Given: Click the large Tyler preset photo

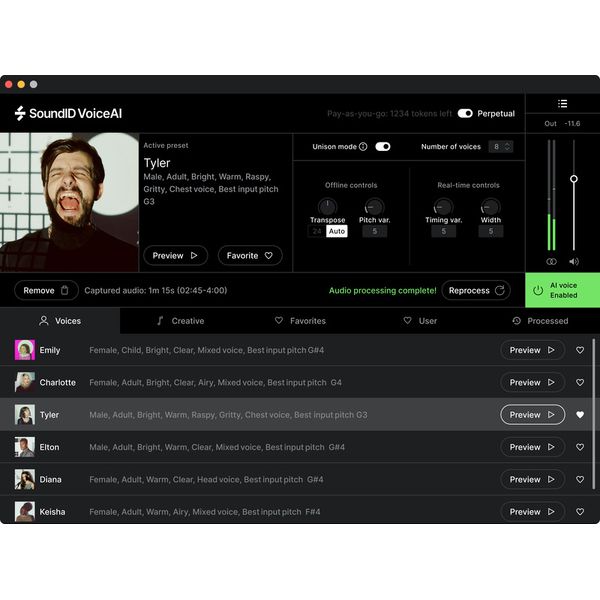Looking at the screenshot, I should pyautogui.click(x=69, y=202).
